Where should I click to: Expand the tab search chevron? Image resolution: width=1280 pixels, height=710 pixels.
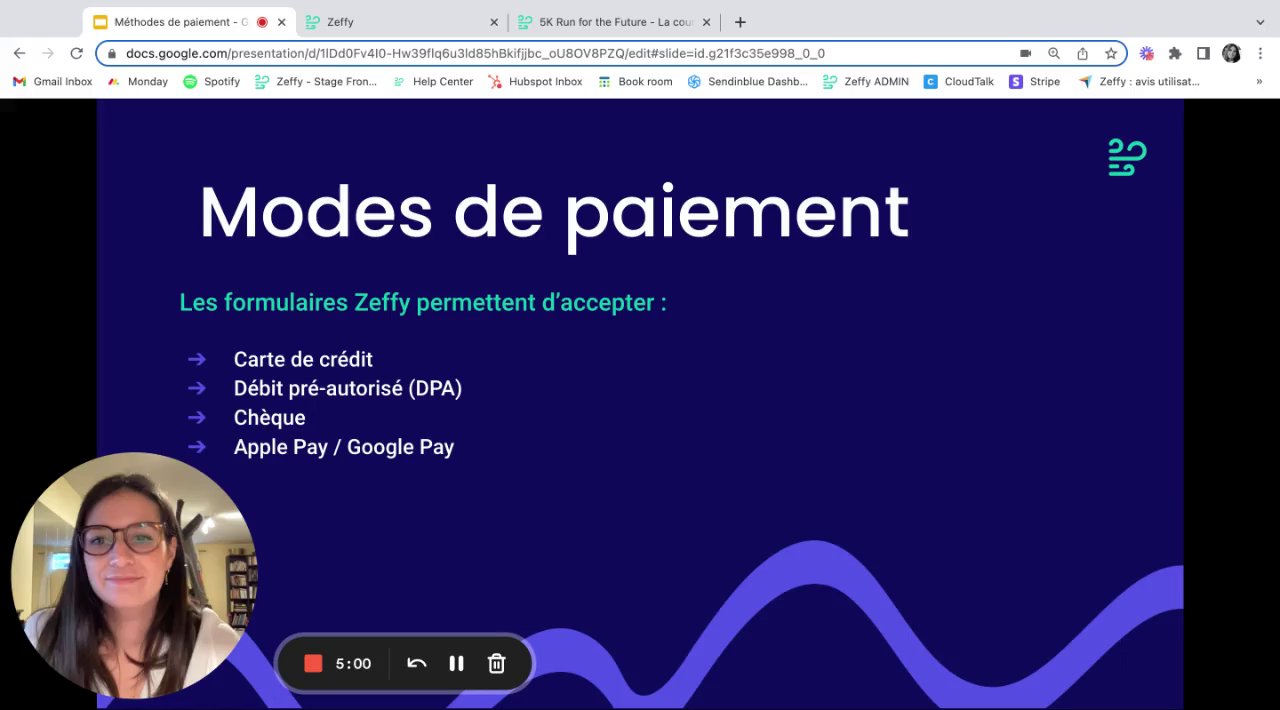pyautogui.click(x=1259, y=22)
